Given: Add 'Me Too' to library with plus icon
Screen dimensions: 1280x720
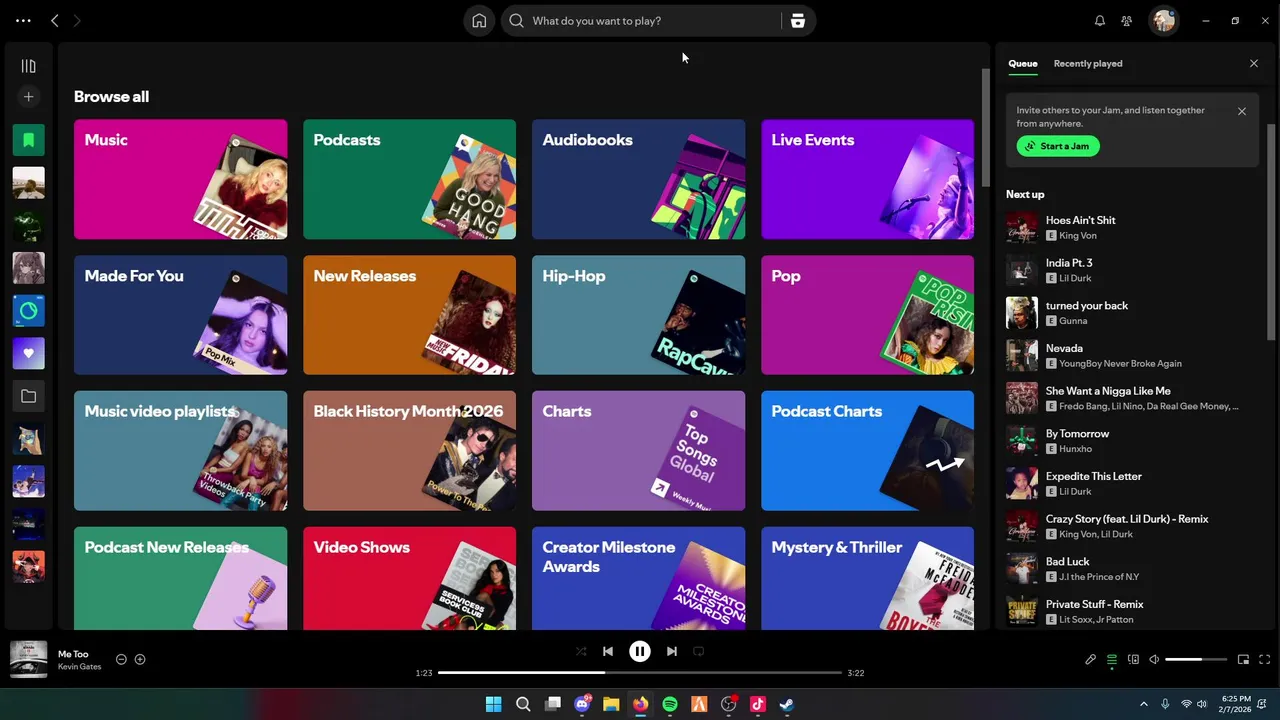Looking at the screenshot, I should pos(140,659).
